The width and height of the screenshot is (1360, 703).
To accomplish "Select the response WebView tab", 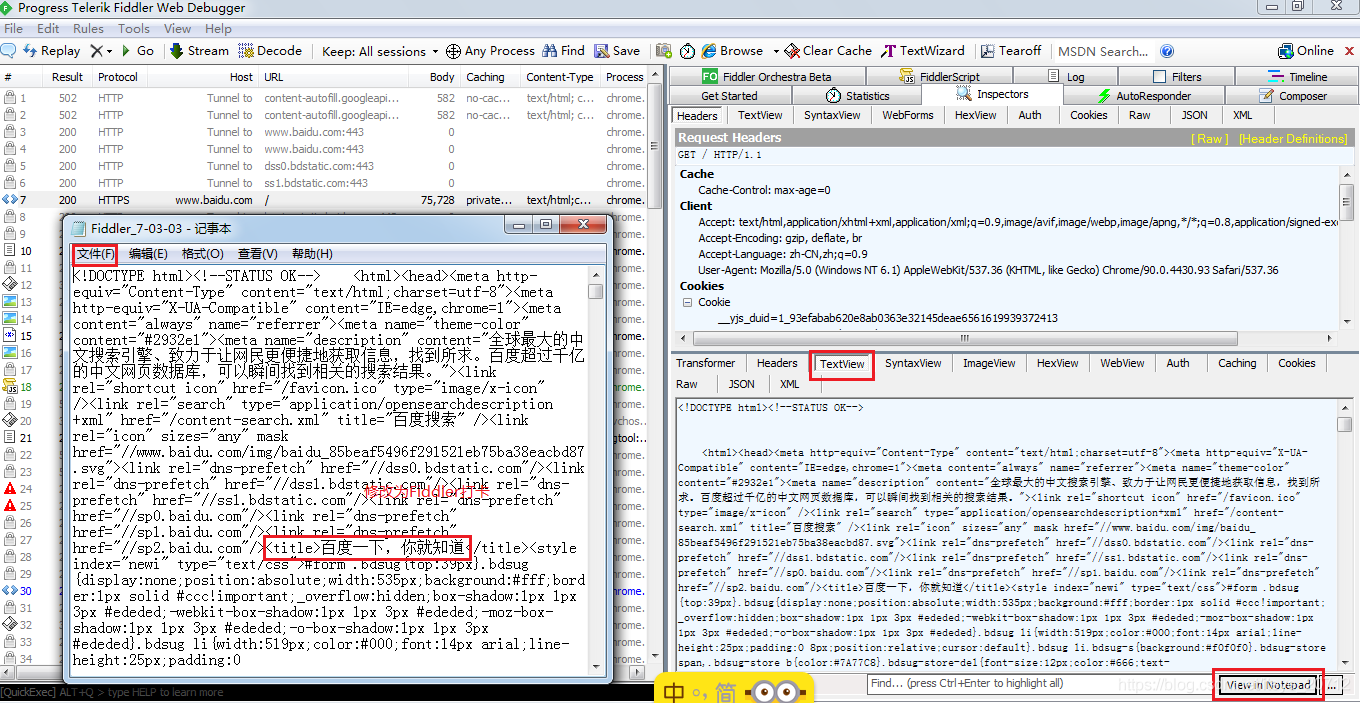I will 1122,363.
